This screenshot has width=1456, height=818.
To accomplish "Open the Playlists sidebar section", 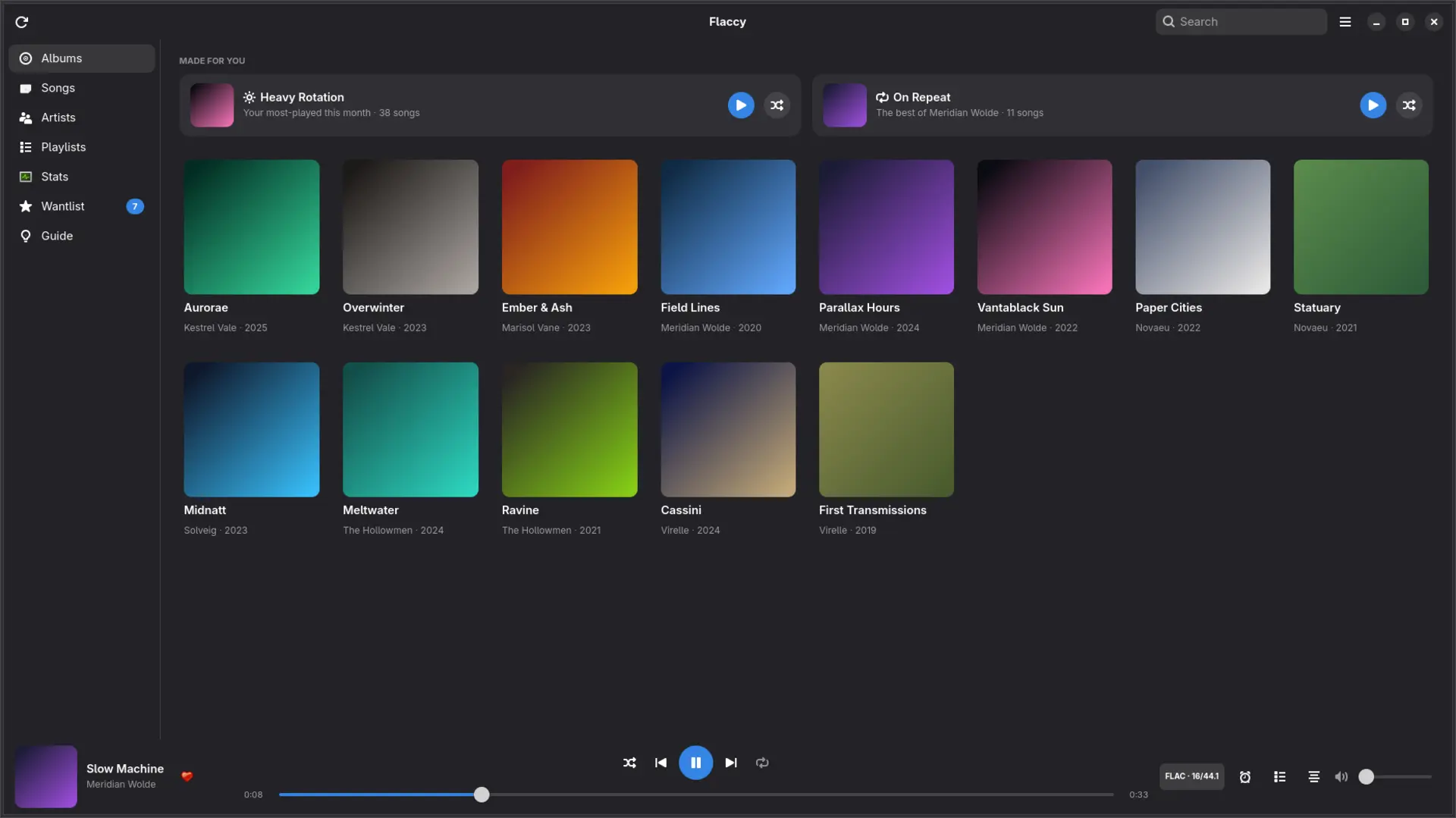I will click(x=82, y=147).
